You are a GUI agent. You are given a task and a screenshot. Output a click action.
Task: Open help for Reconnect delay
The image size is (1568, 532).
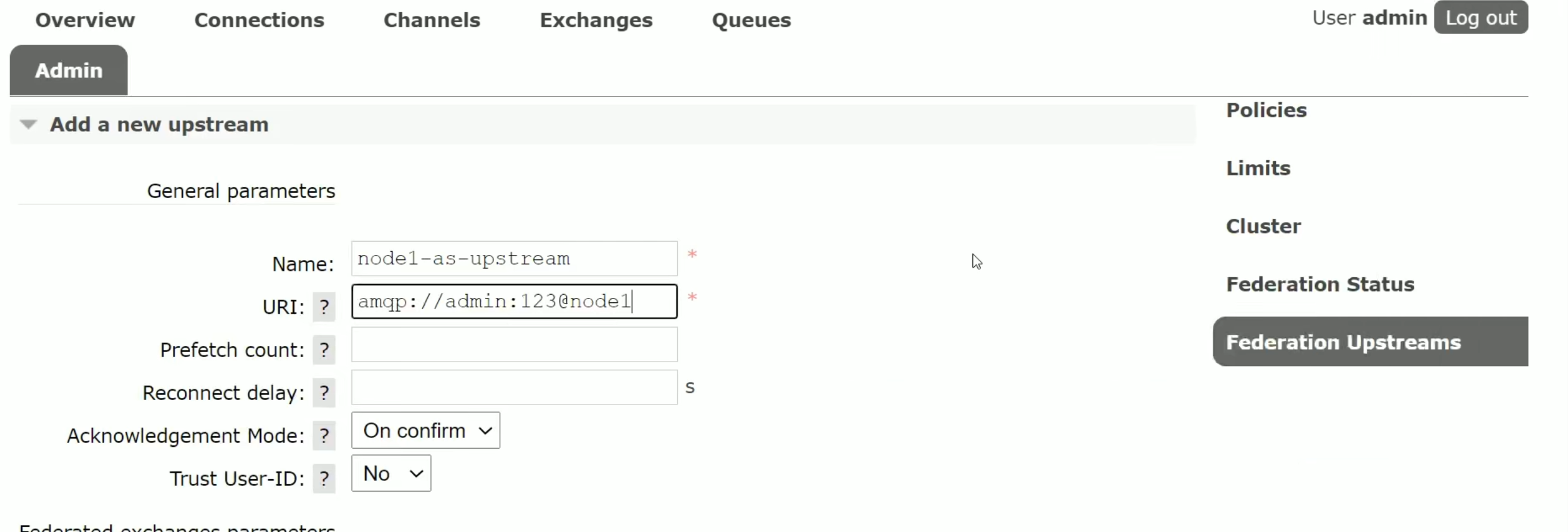pyautogui.click(x=324, y=393)
